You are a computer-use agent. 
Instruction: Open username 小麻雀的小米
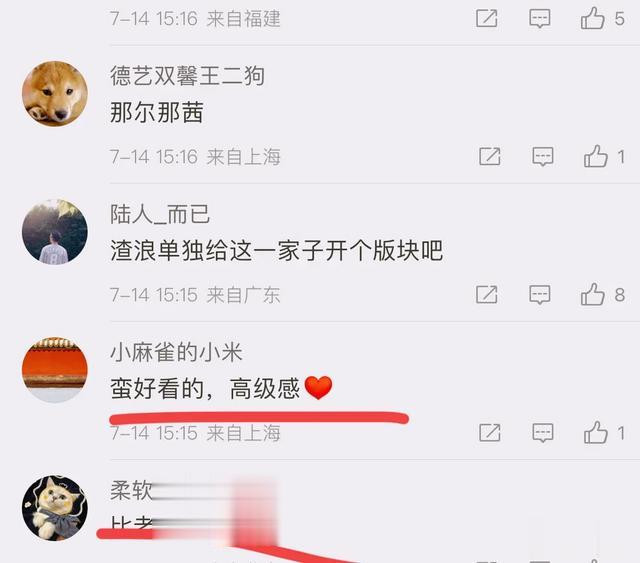point(176,352)
